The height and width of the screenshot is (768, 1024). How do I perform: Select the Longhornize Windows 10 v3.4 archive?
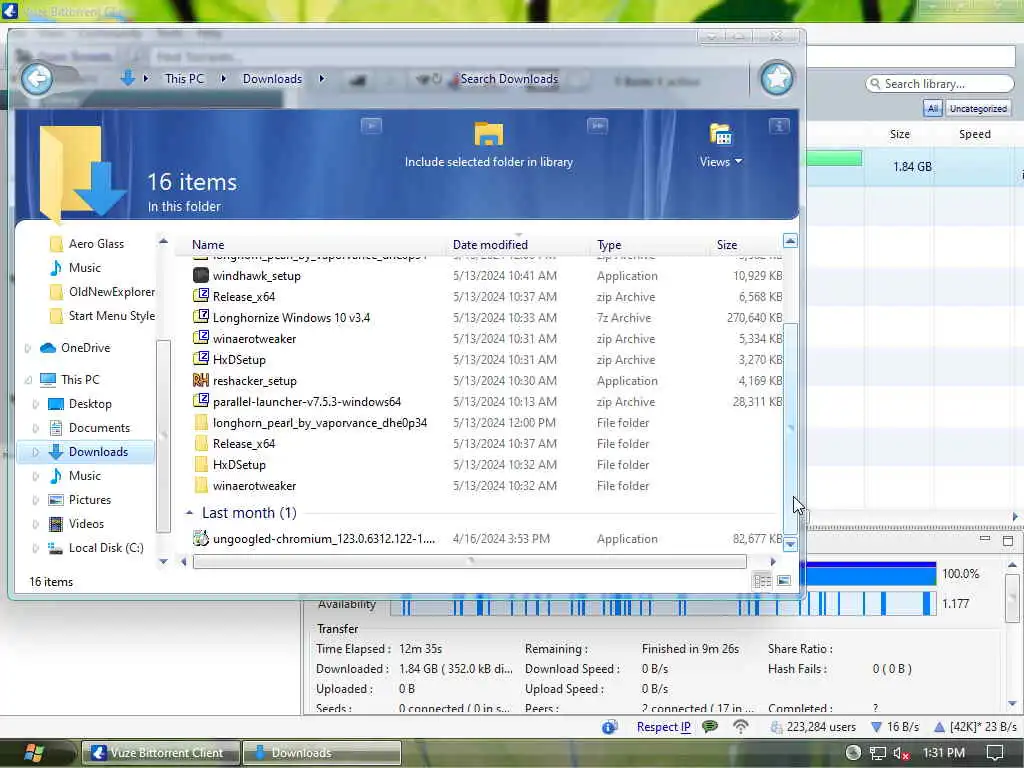tap(291, 317)
